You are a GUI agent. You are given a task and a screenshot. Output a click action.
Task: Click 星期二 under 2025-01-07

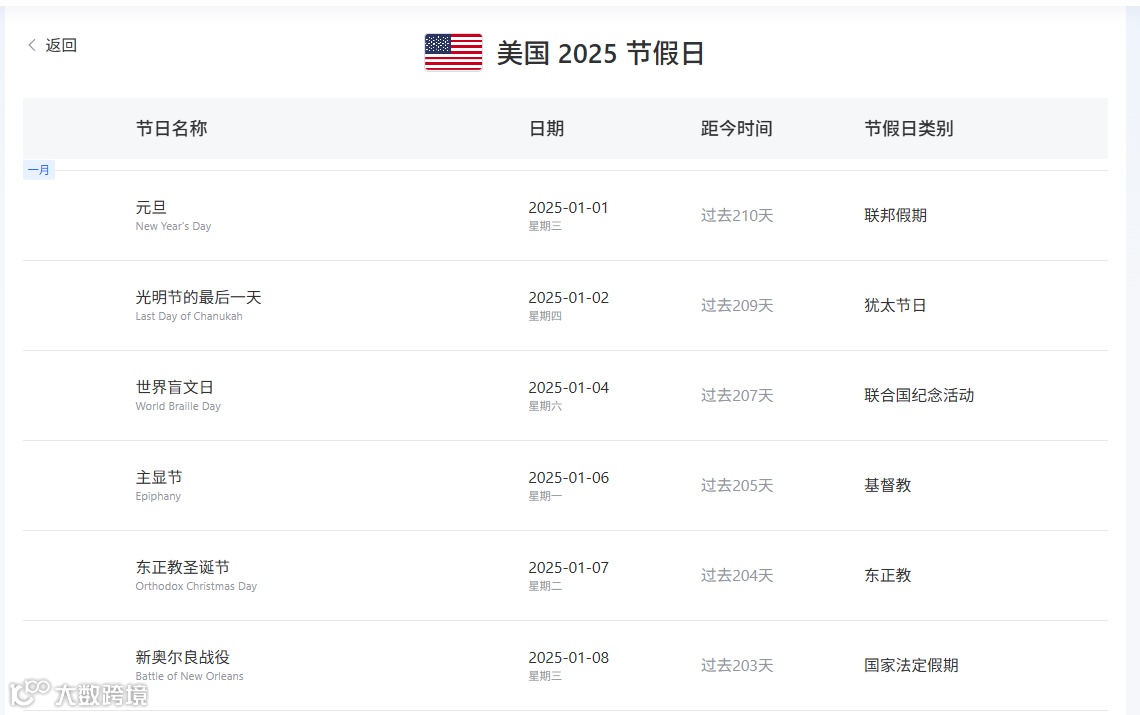(x=545, y=586)
